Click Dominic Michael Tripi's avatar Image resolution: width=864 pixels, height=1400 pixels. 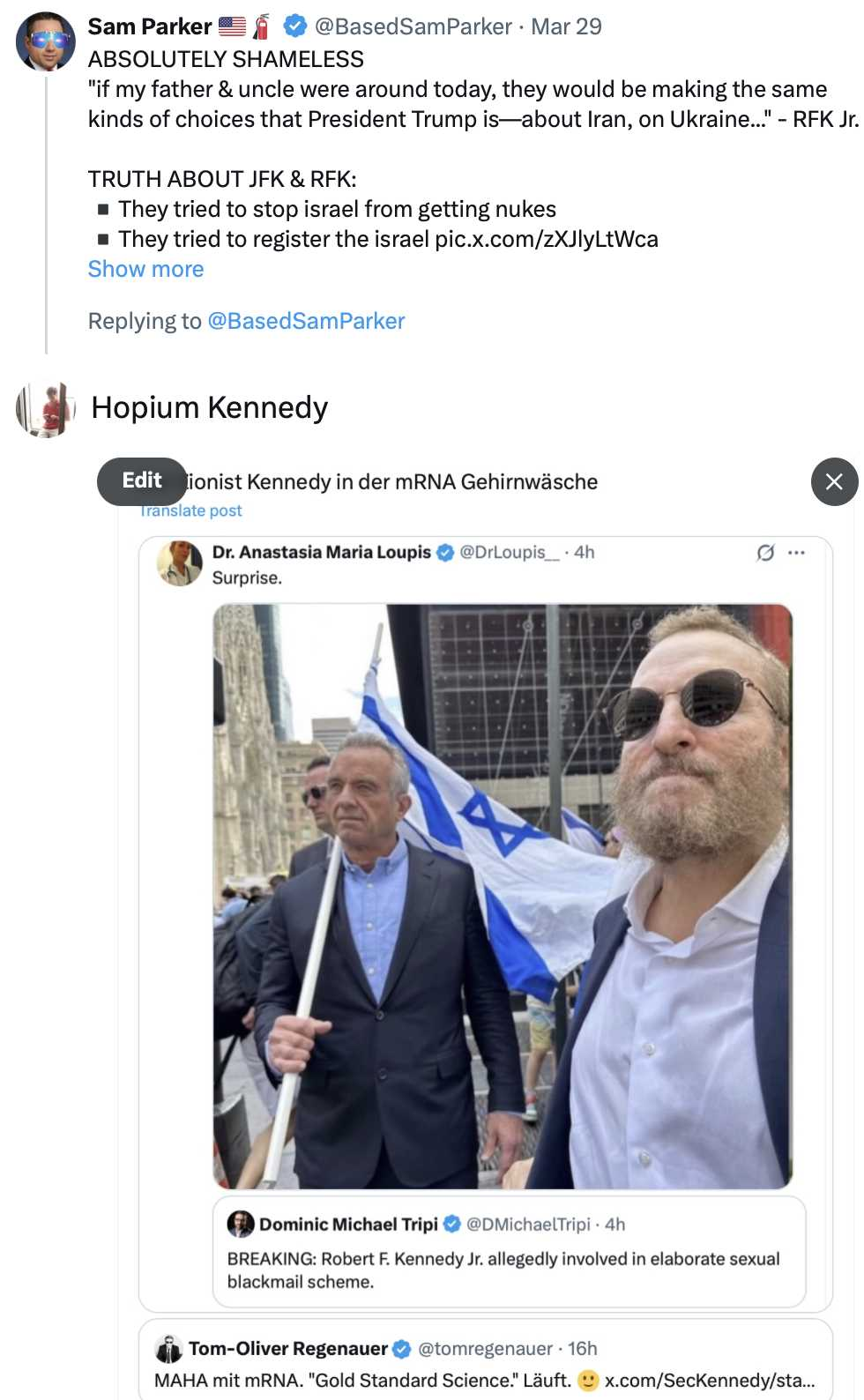pyautogui.click(x=241, y=1224)
